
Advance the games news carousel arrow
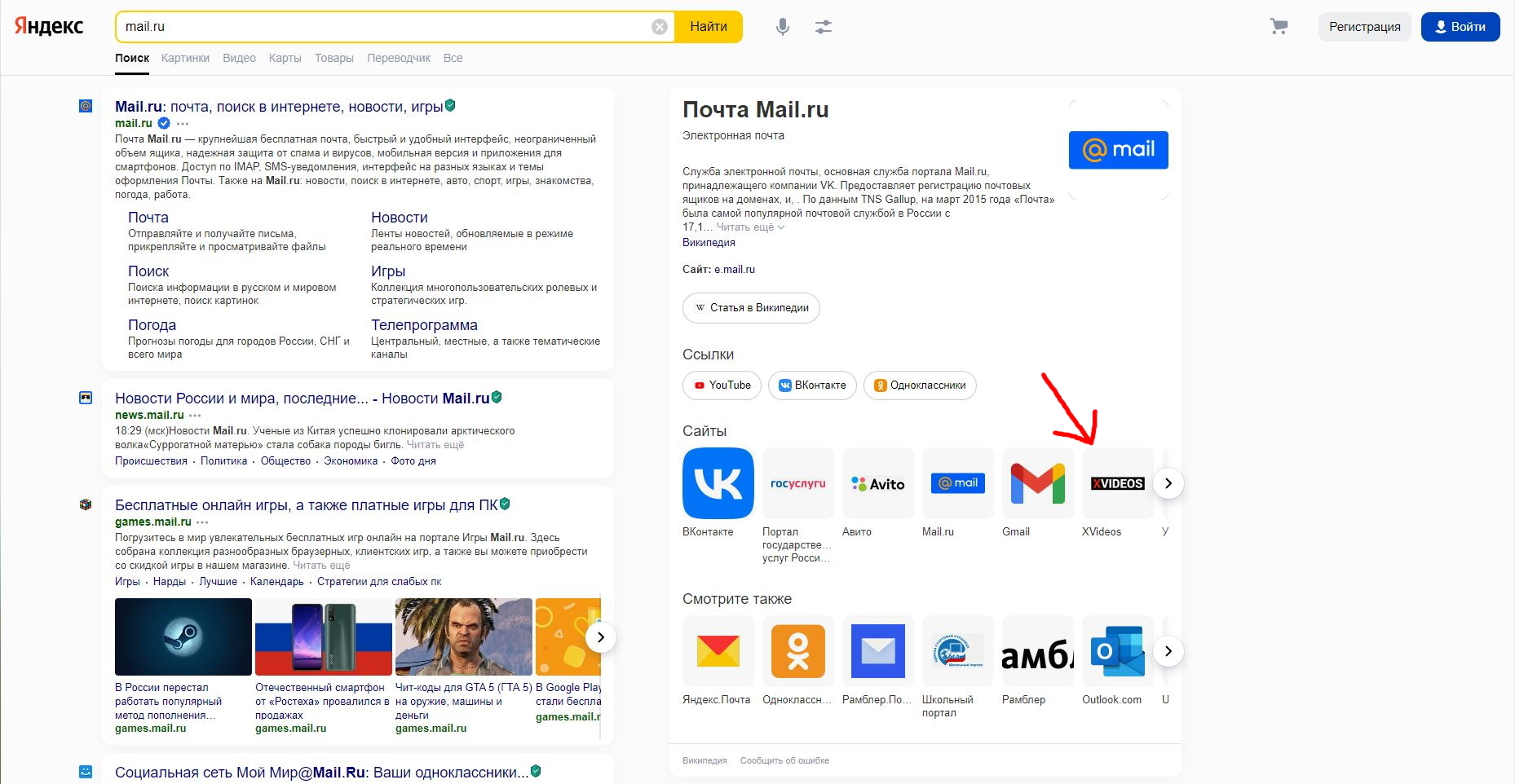click(x=601, y=637)
